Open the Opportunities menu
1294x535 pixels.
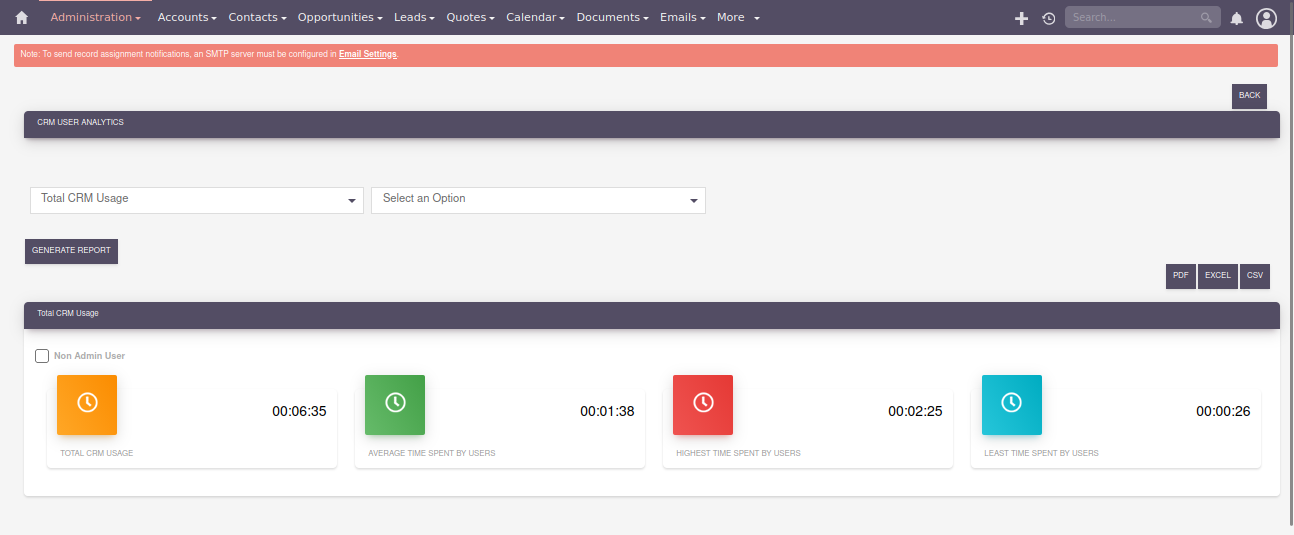tap(341, 18)
